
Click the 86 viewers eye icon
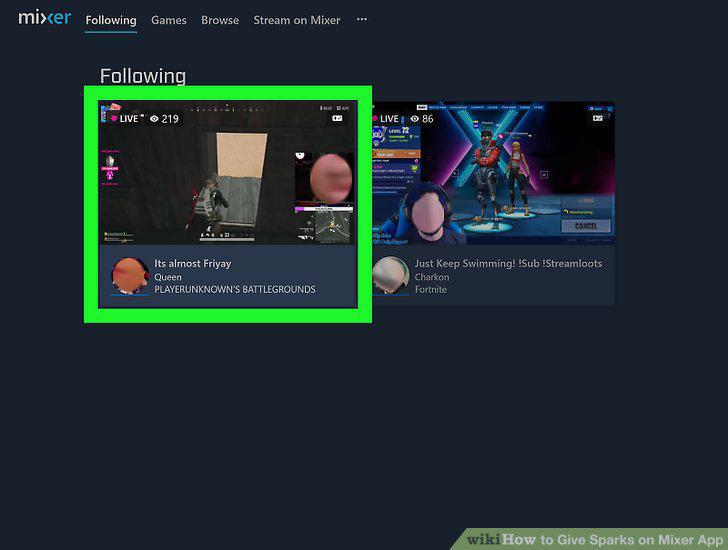pos(415,119)
